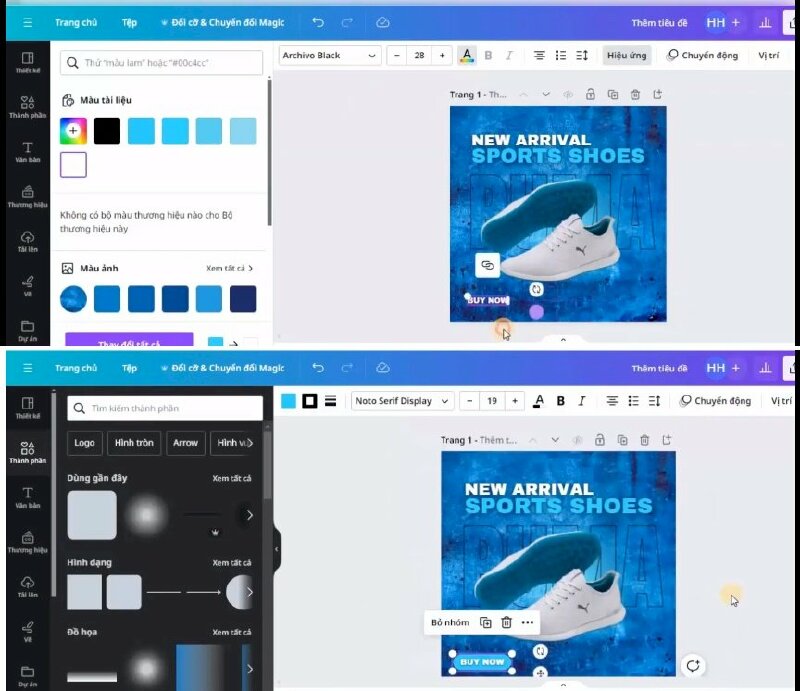This screenshot has width=800, height=691.
Task: Open the Archivo Black font dropdown
Action: pos(330,55)
